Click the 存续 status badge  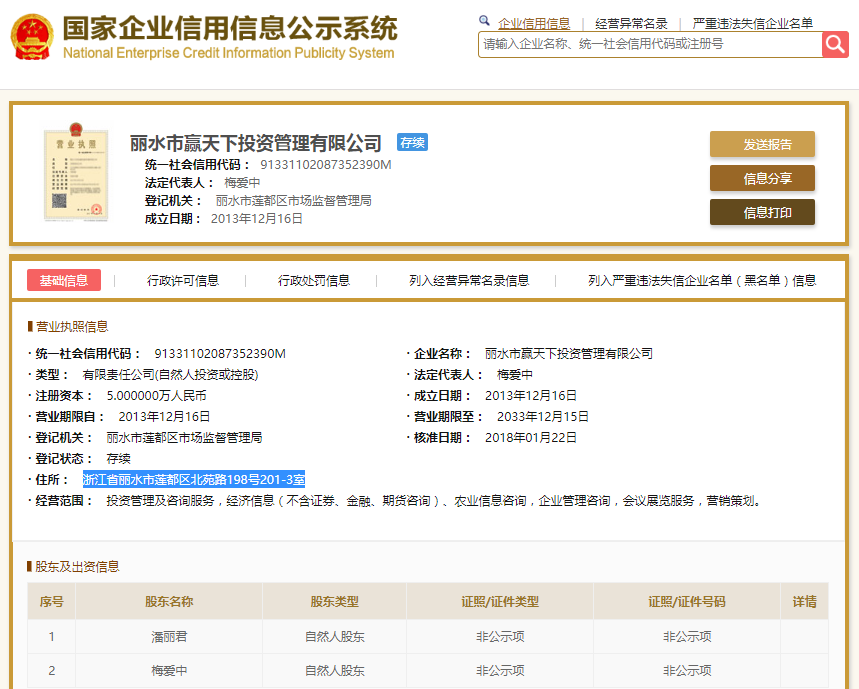[412, 143]
